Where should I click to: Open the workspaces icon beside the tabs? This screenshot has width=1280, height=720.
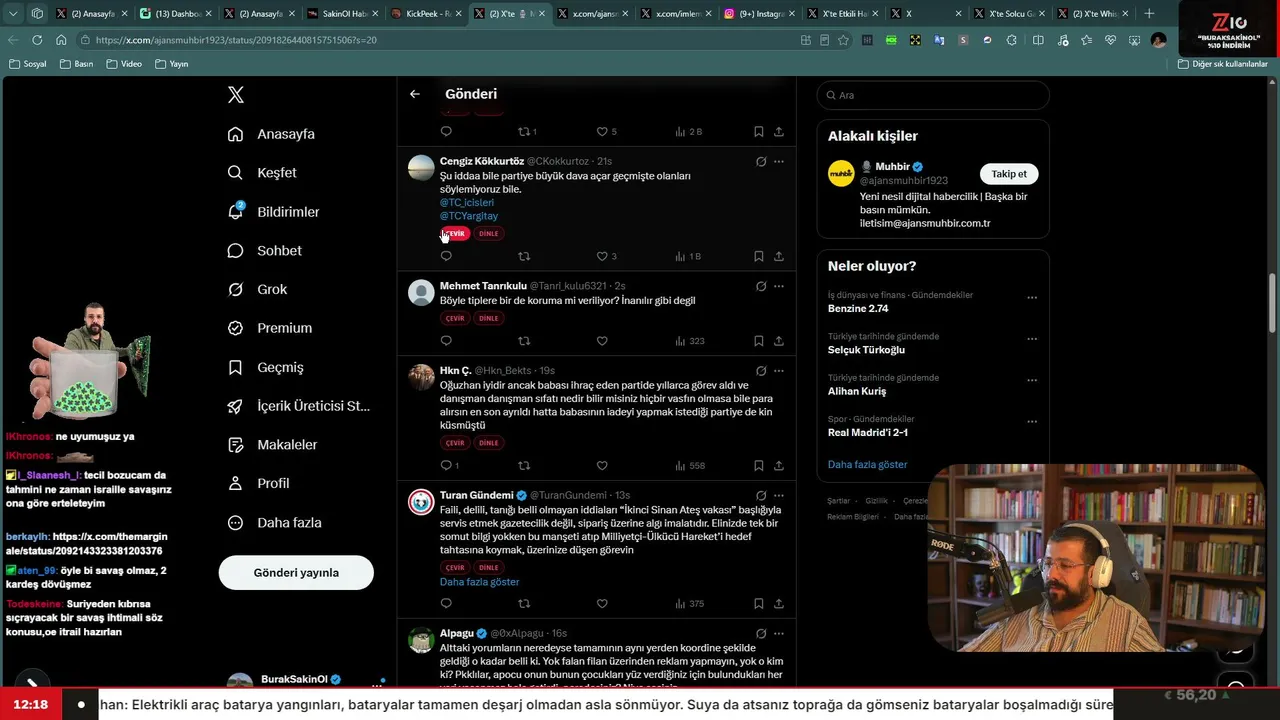(37, 14)
